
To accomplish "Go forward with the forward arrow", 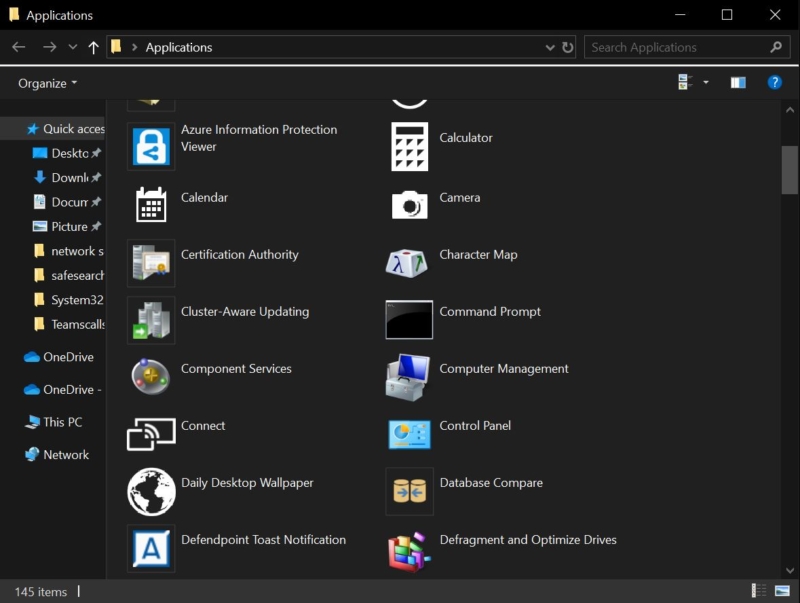I will pos(49,47).
